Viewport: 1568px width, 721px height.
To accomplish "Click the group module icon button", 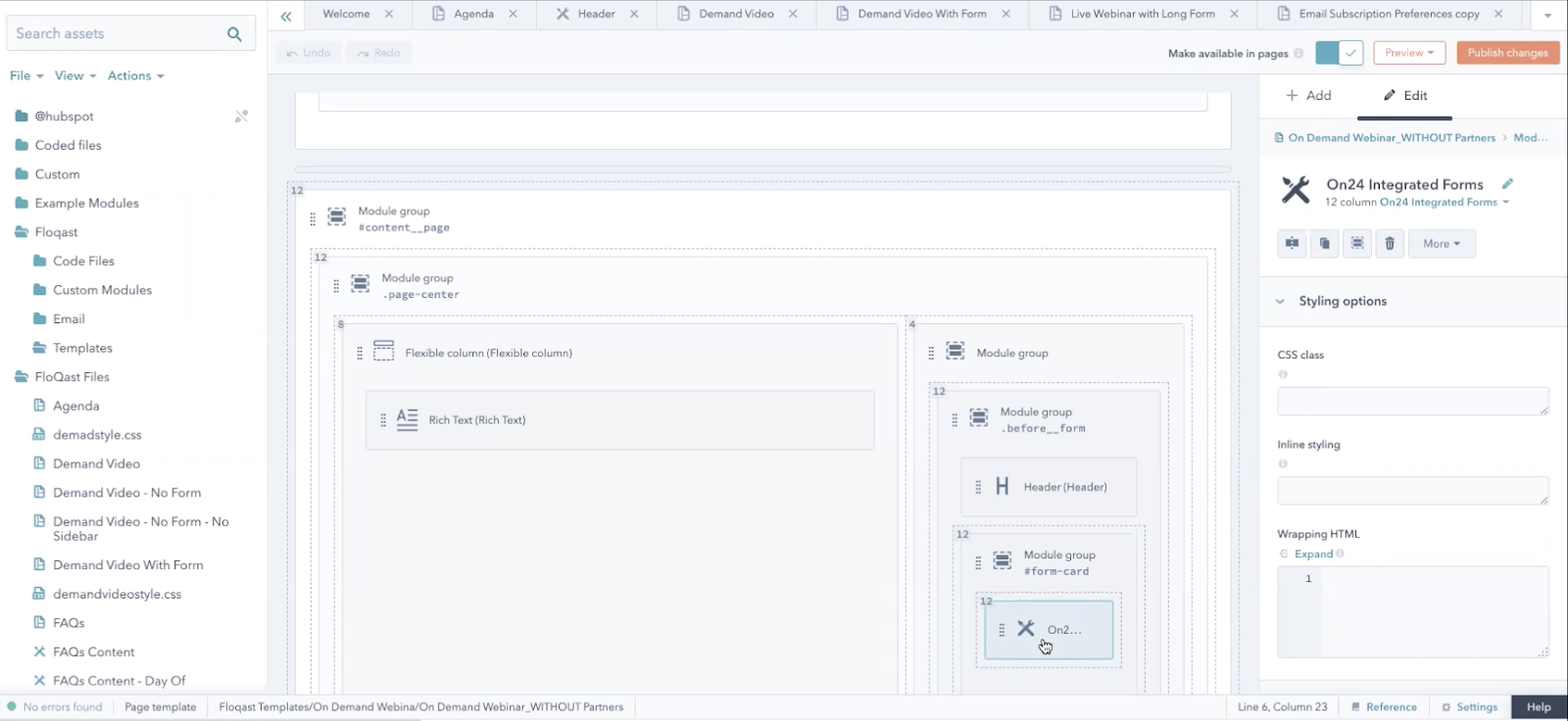I will (x=1357, y=244).
